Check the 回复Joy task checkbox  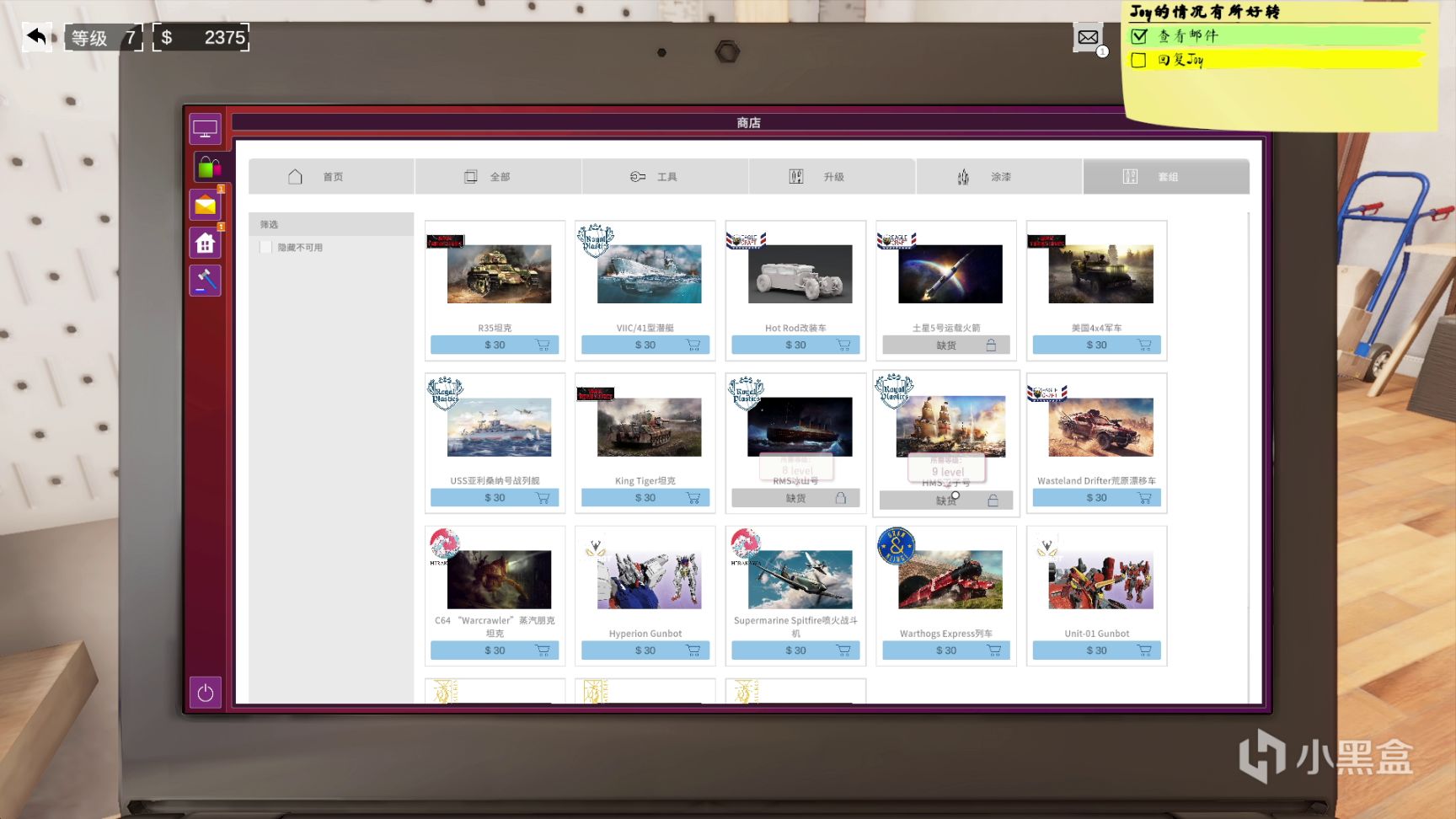click(1139, 60)
